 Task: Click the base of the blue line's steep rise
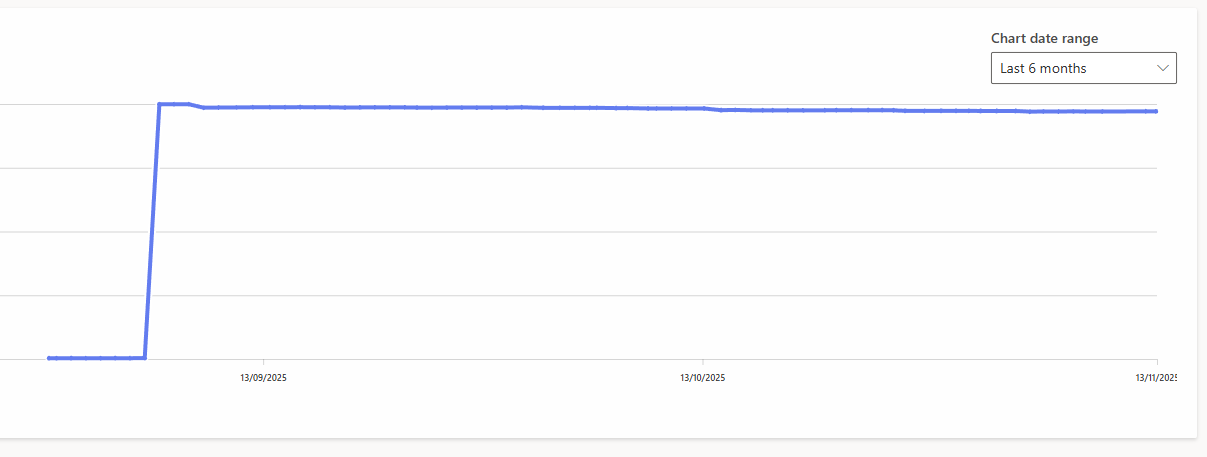[x=145, y=357]
